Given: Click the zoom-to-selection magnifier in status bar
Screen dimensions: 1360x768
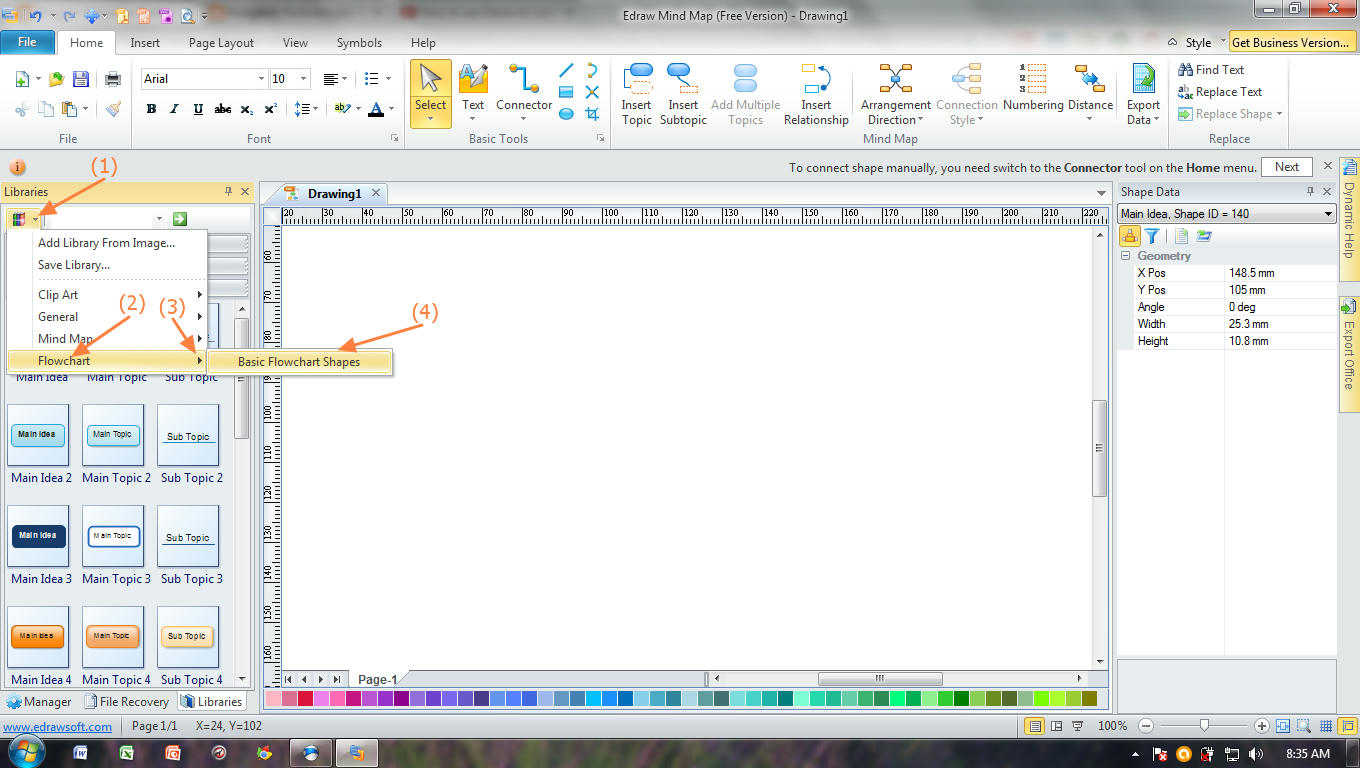Looking at the screenshot, I should click(1303, 726).
